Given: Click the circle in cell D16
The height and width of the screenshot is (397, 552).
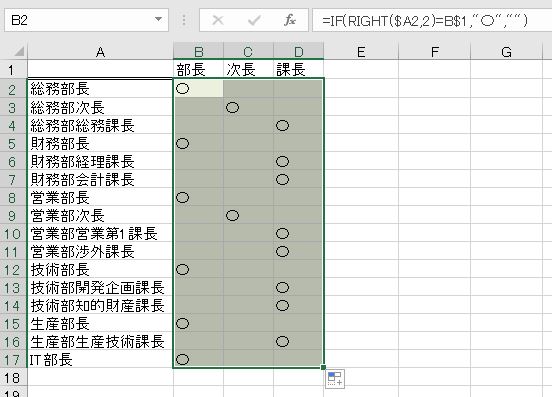Looking at the screenshot, I should [x=282, y=341].
